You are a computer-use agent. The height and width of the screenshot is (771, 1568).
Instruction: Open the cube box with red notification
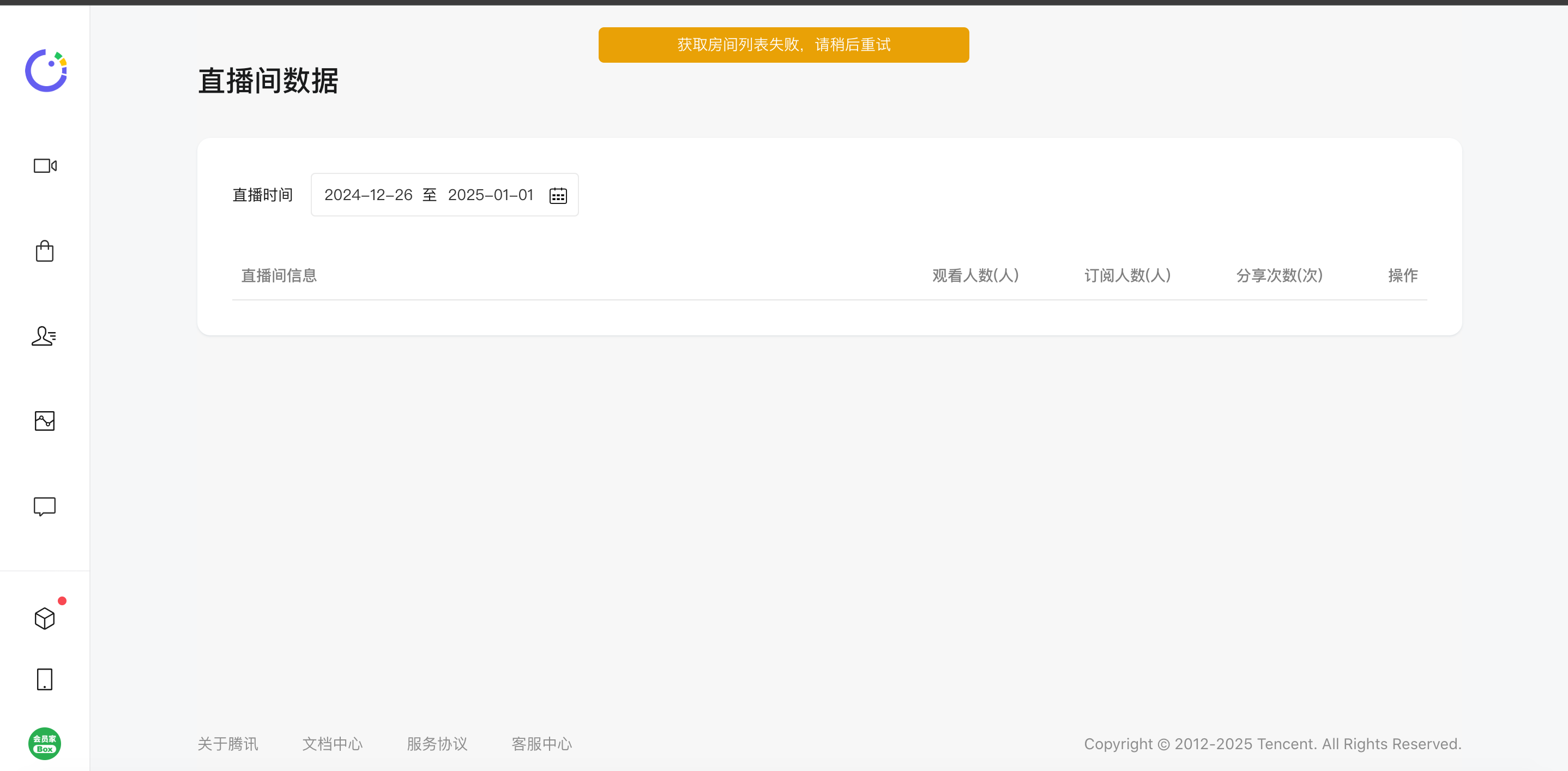pos(45,618)
